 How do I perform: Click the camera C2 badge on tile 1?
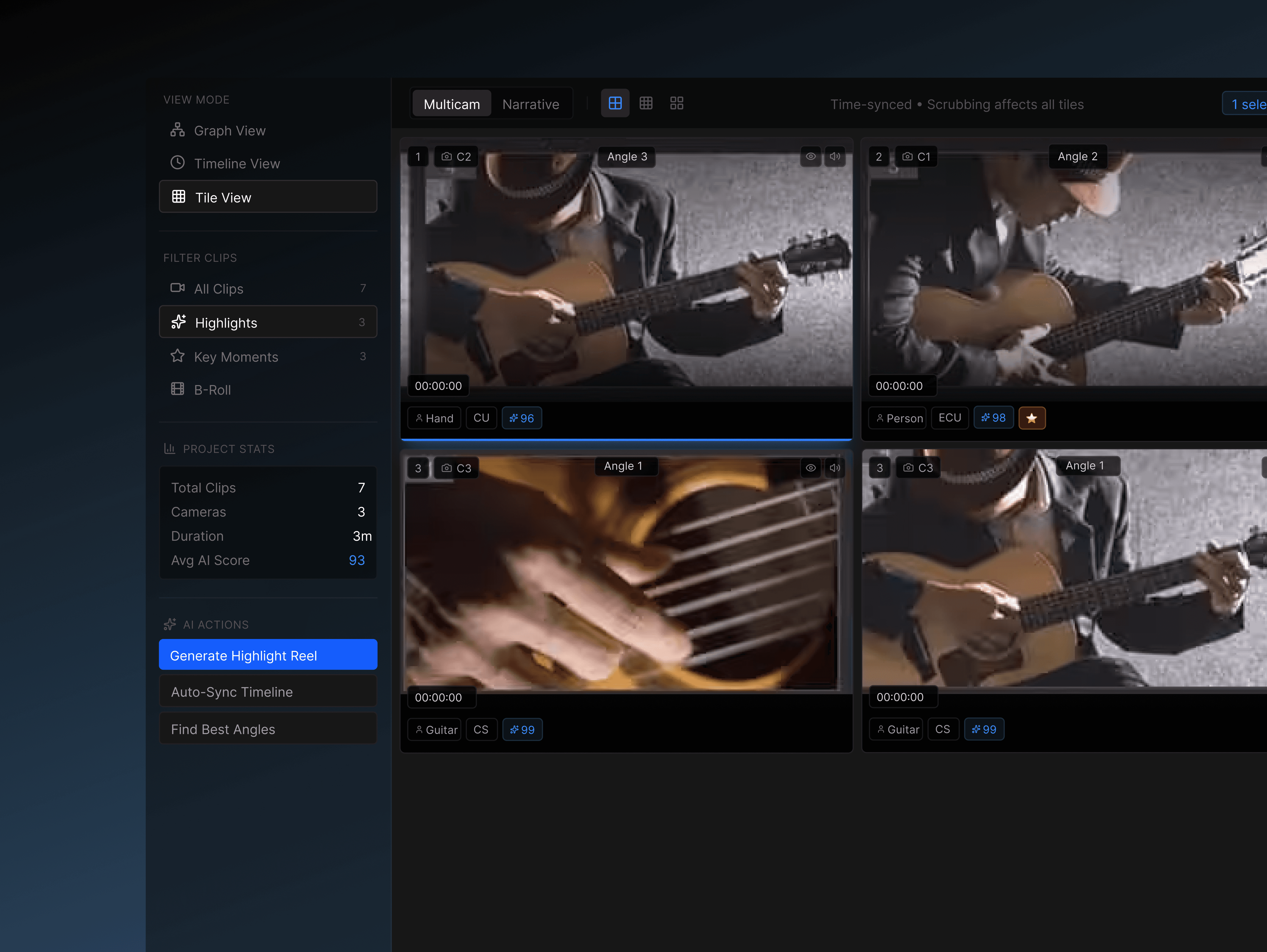pos(456,157)
